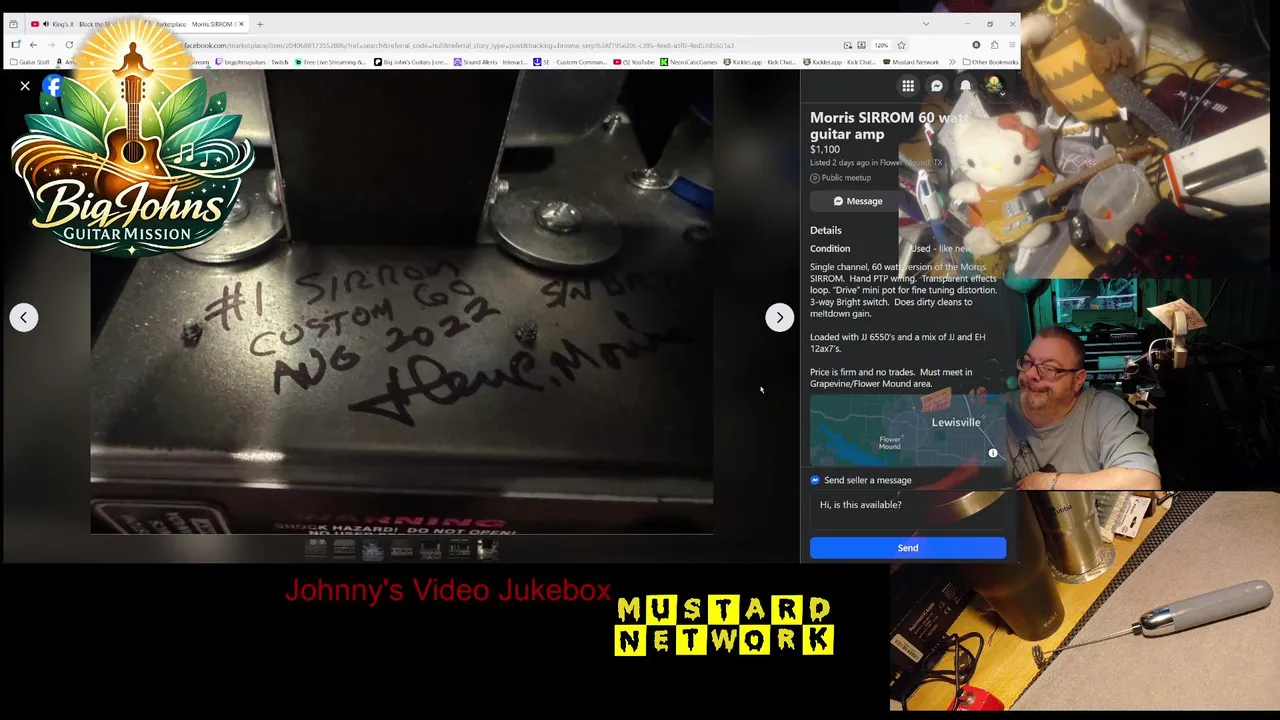Screen dimensions: 1280x720
Task: Open the Big John's Guitars bookmark
Action: (x=410, y=62)
